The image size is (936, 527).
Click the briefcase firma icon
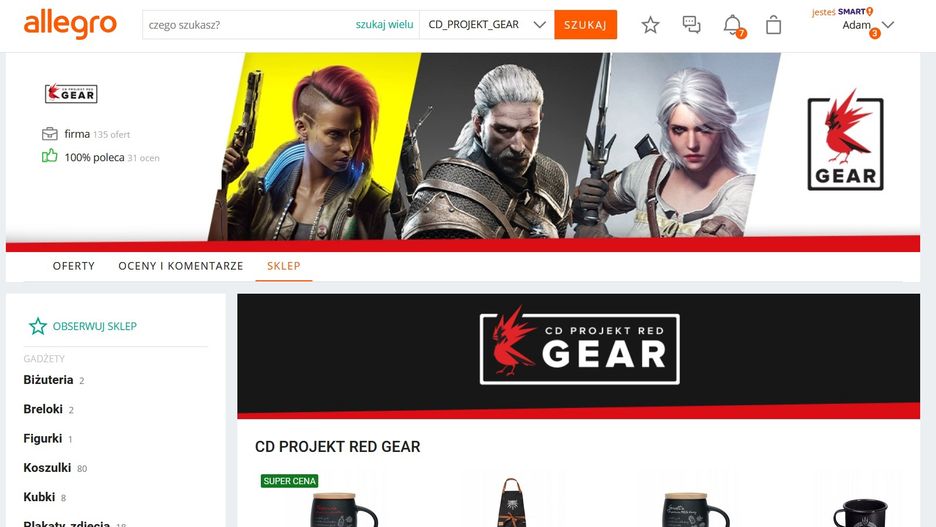click(x=50, y=134)
